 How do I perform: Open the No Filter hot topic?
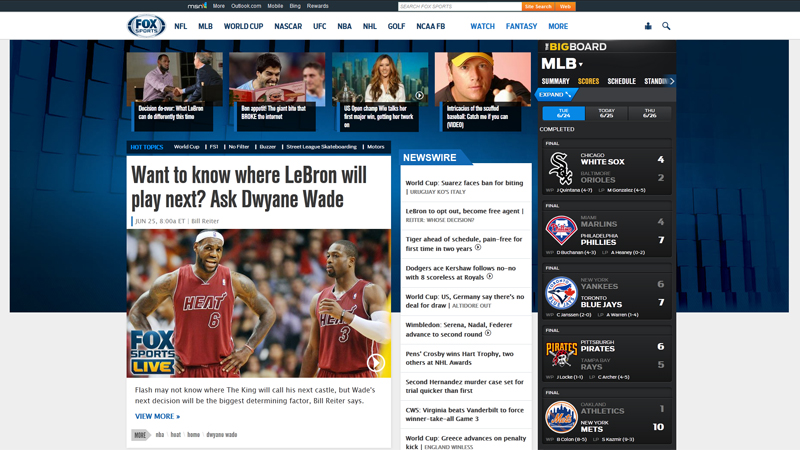click(239, 147)
